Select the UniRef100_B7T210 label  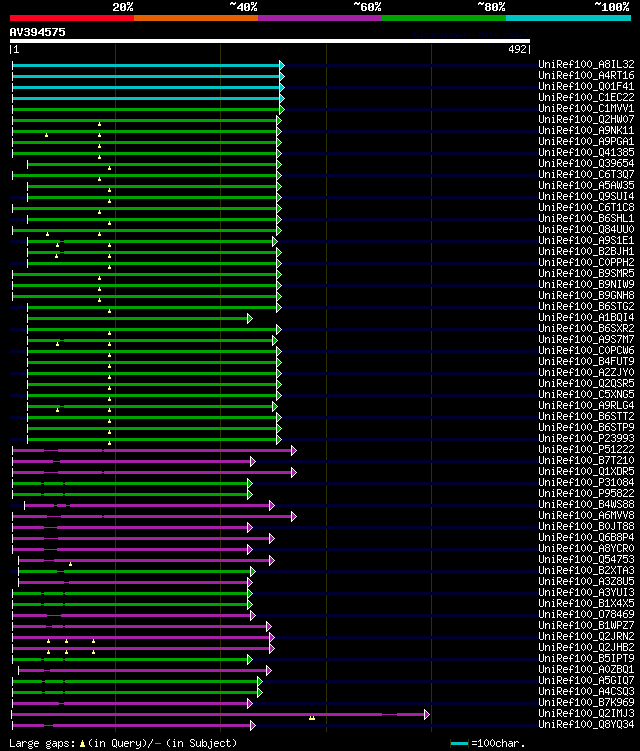coord(586,461)
